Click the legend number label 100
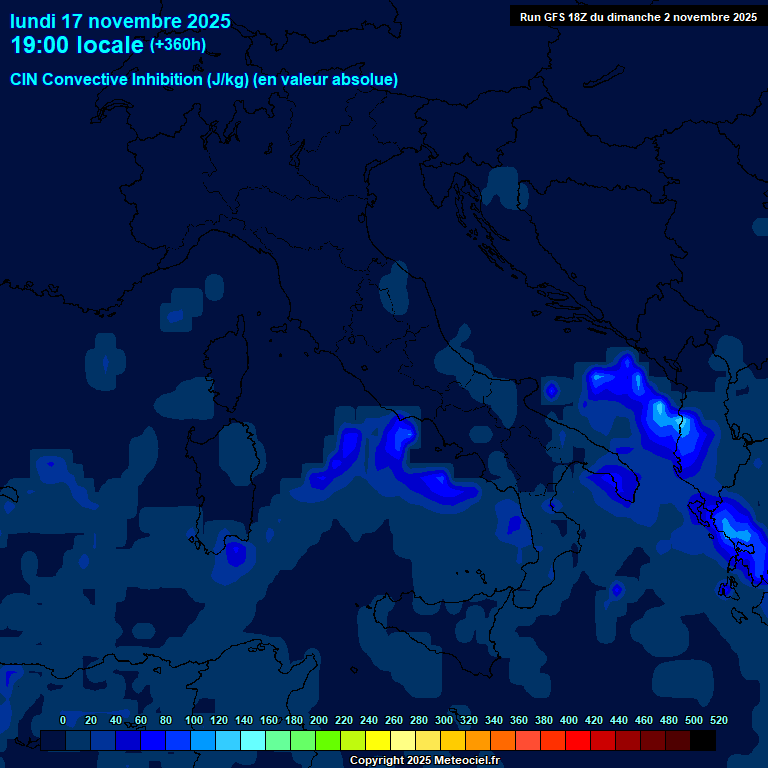 tap(192, 720)
